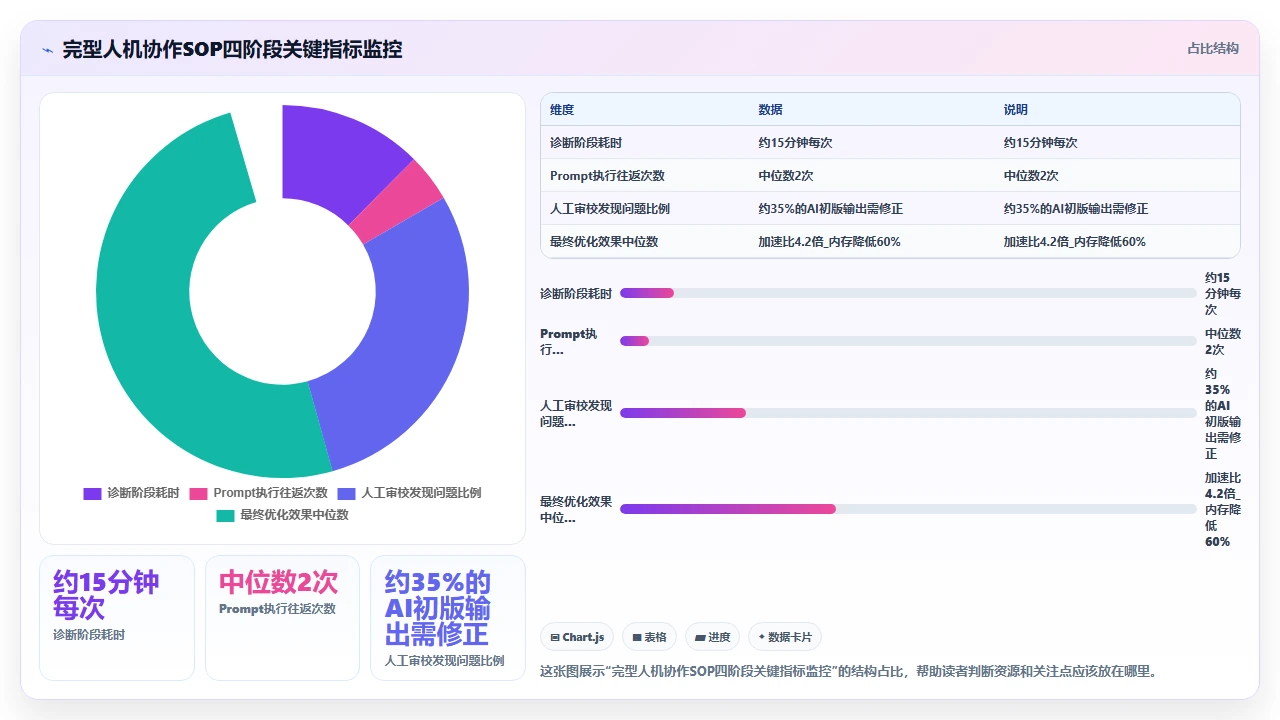Click the Prompt执行 progress bar
The image size is (1280, 720).
(x=908, y=341)
